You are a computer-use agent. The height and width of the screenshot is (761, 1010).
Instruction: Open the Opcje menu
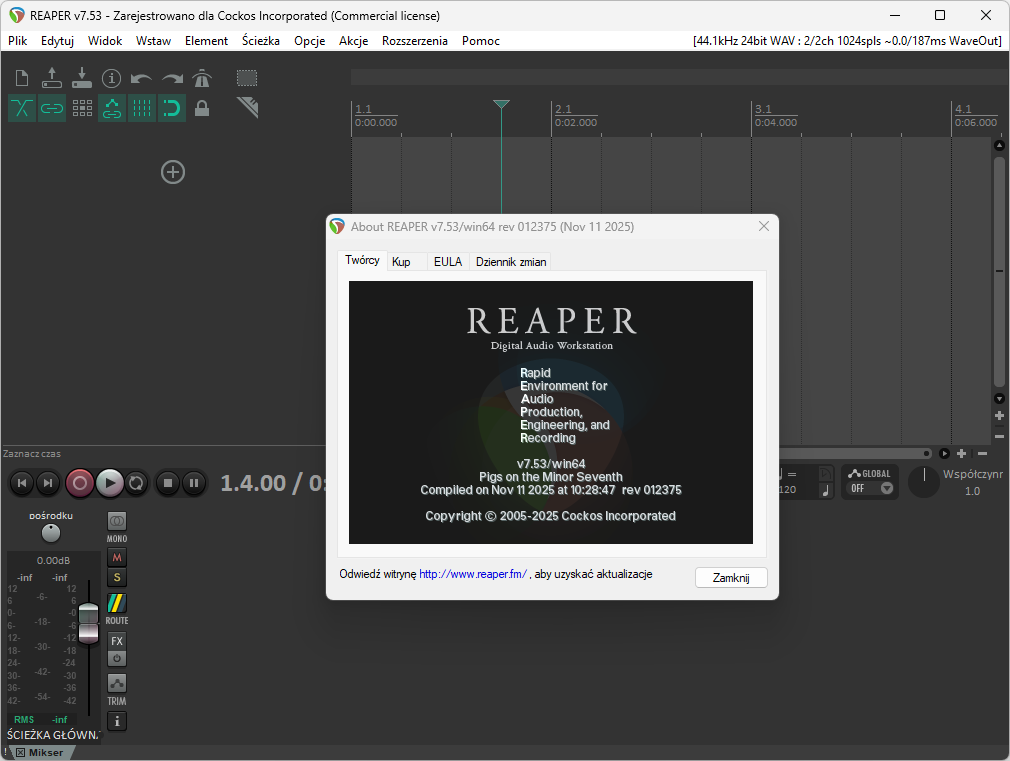(x=310, y=41)
